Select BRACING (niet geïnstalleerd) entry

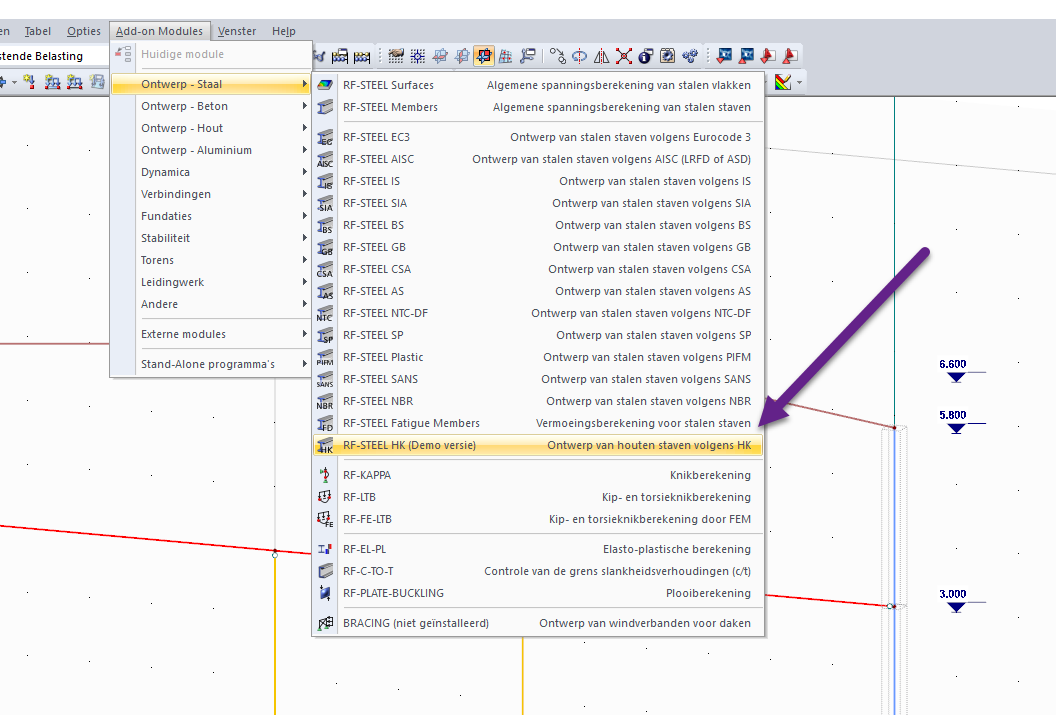pos(538,623)
